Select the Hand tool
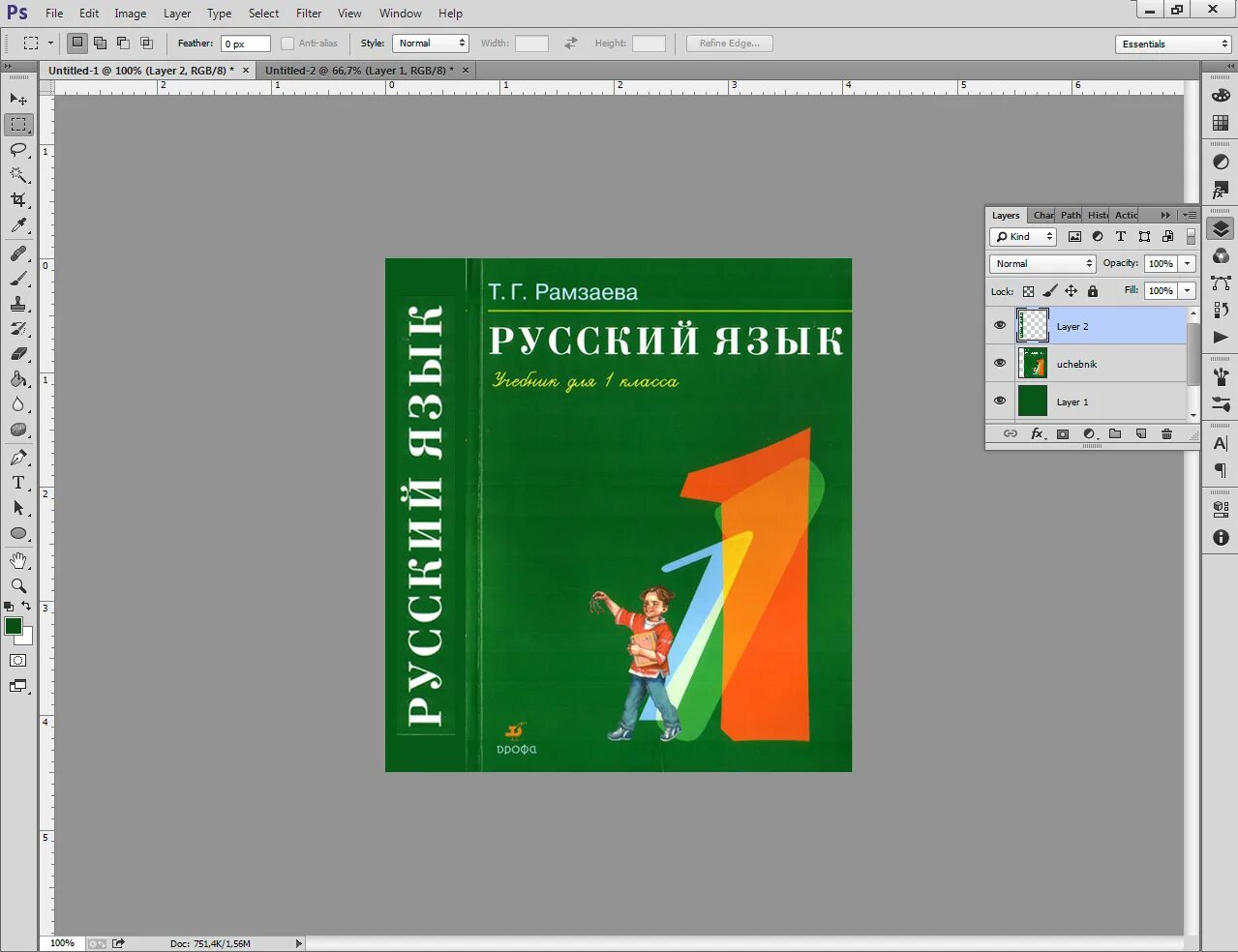The height and width of the screenshot is (952, 1238). click(x=18, y=561)
